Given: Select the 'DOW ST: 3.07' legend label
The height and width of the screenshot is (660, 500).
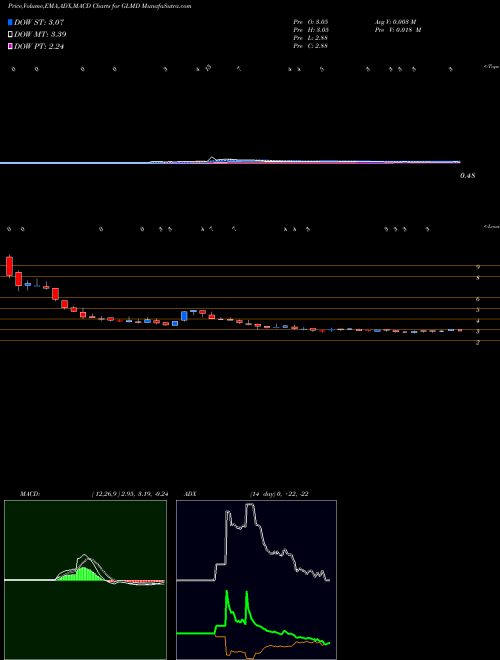Looking at the screenshot, I should click(39, 22).
